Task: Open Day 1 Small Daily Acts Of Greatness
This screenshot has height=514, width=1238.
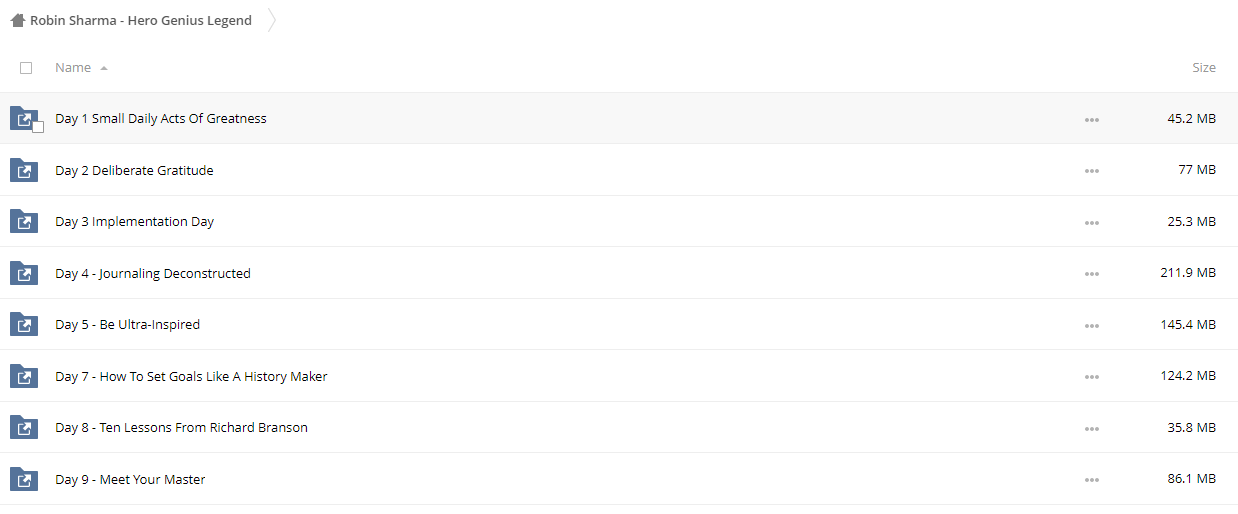Action: [x=161, y=118]
